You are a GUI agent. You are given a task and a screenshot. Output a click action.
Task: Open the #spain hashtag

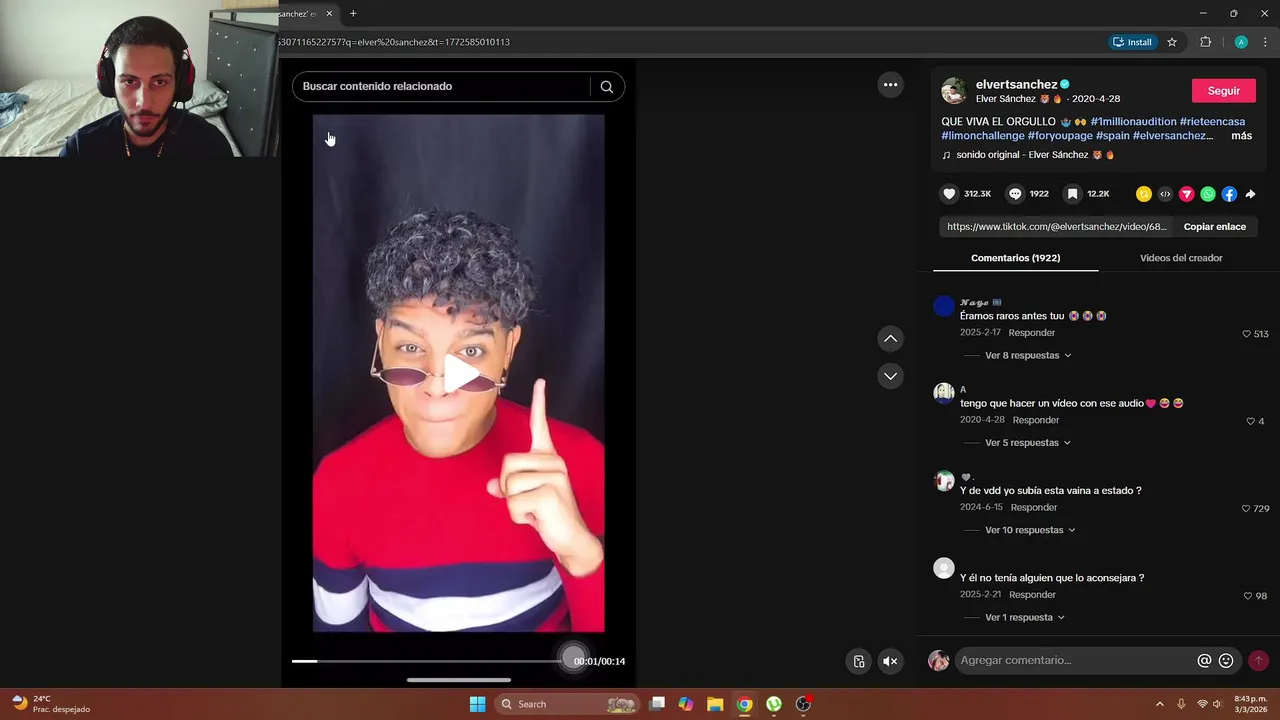tap(1112, 136)
